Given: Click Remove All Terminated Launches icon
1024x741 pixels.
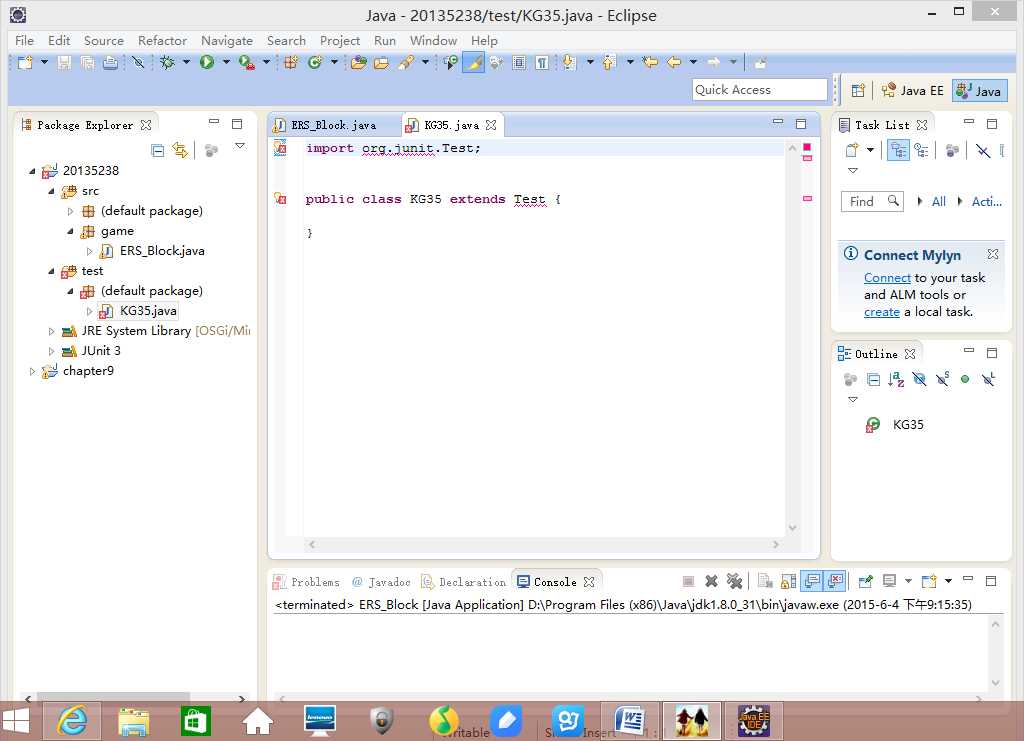Looking at the screenshot, I should (735, 581).
